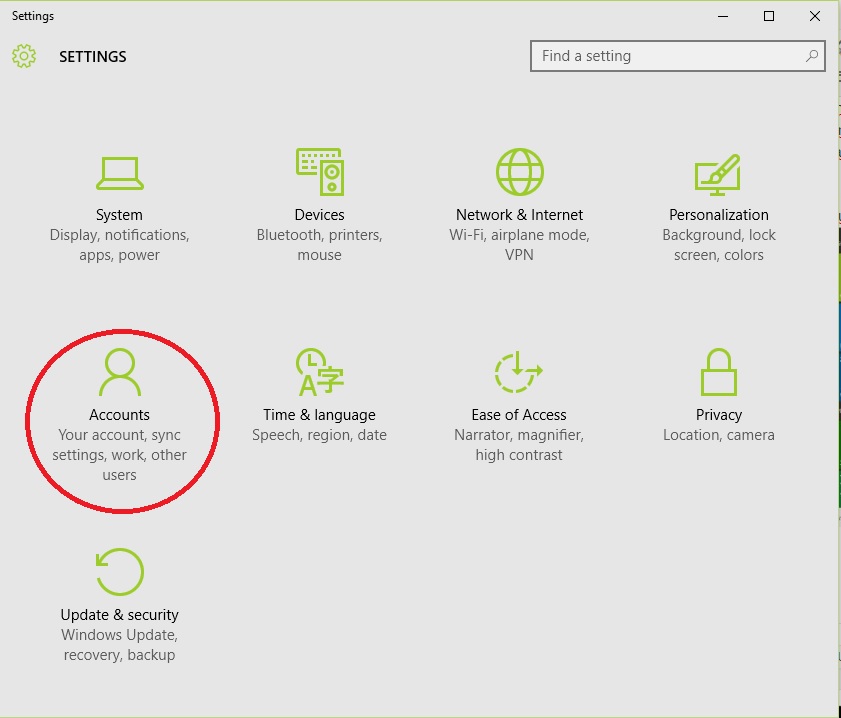Select the Accounts label text
This screenshot has height=718, width=841.
pyautogui.click(x=120, y=414)
